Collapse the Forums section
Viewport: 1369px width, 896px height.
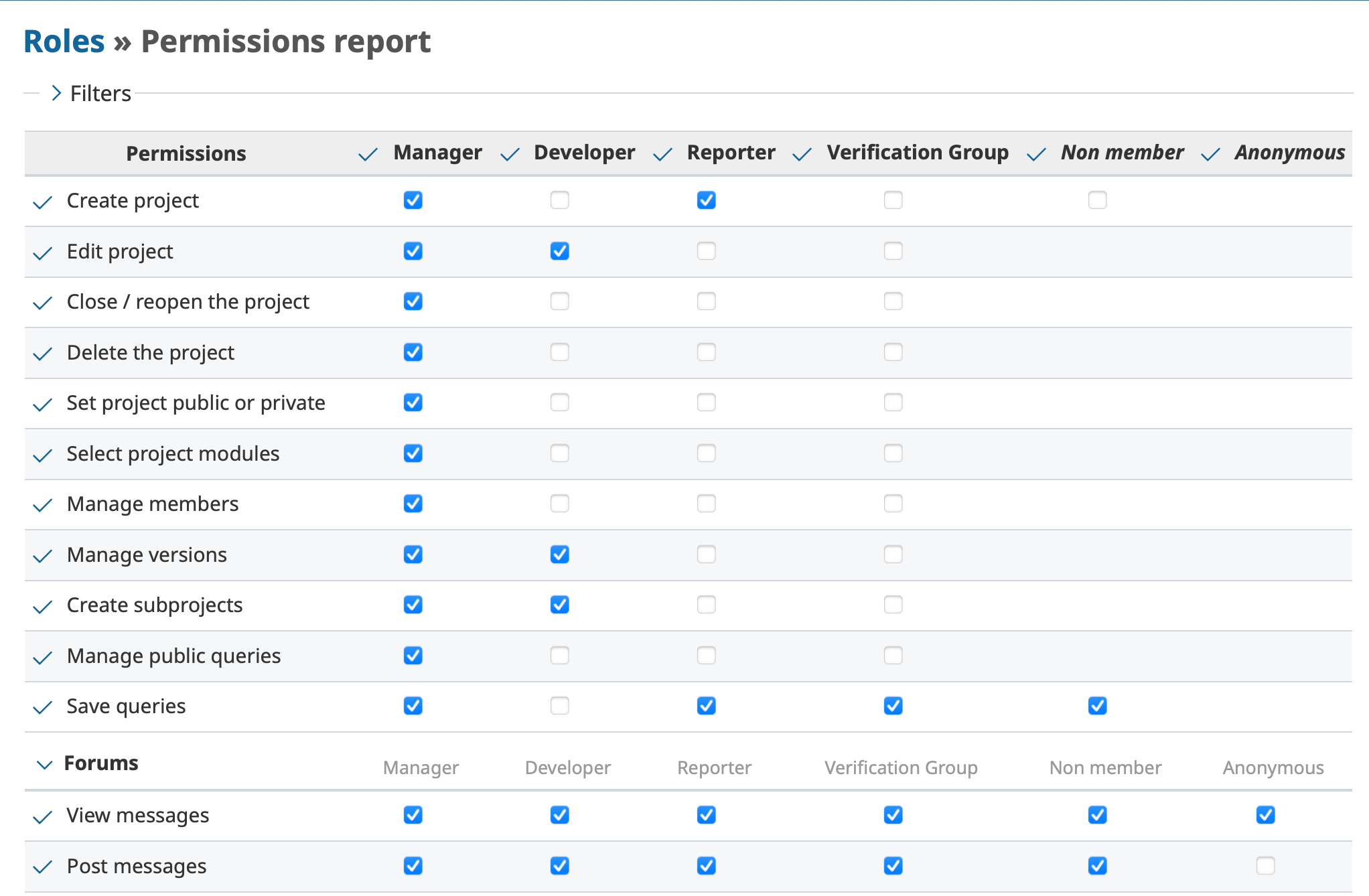pos(44,763)
